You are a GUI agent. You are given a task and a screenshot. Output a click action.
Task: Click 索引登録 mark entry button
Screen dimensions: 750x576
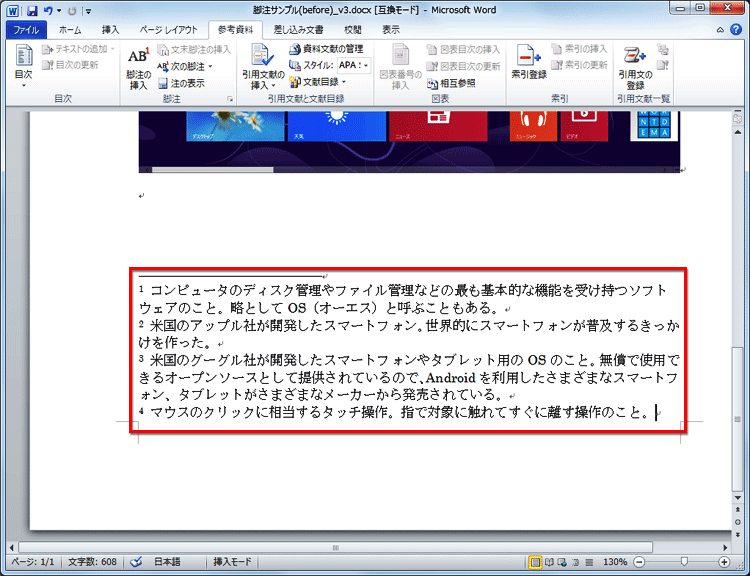pyautogui.click(x=529, y=62)
